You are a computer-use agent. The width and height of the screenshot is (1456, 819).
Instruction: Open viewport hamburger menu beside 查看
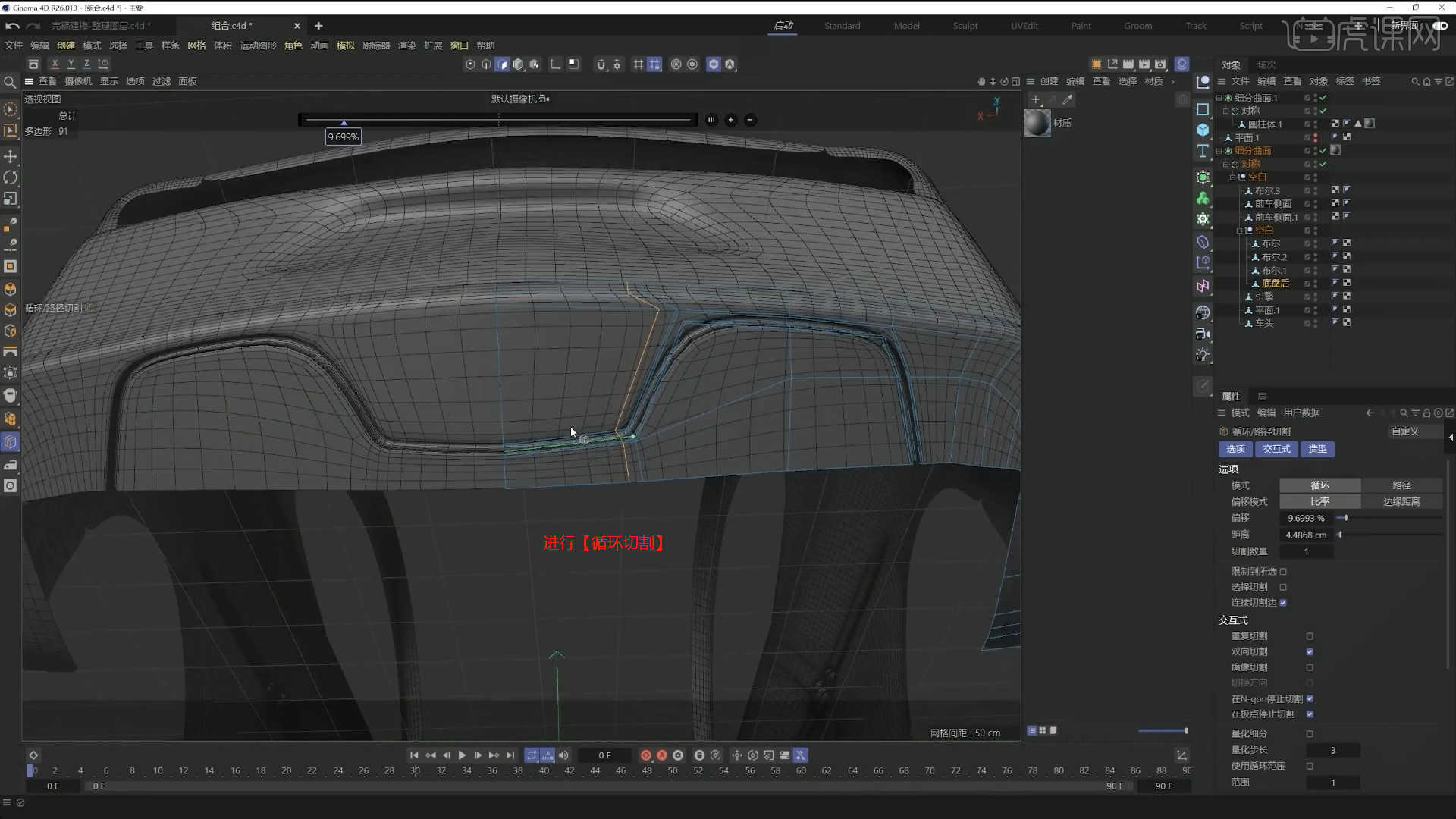[29, 82]
